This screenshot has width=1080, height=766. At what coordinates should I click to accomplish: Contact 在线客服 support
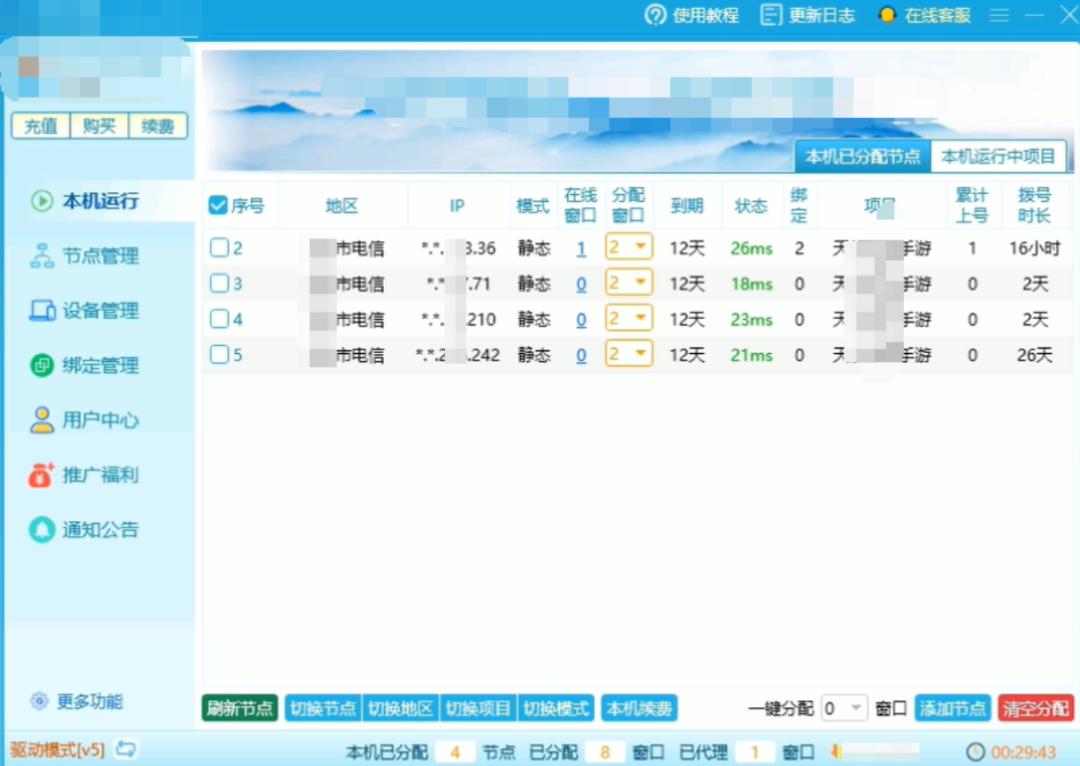pyautogui.click(x=925, y=15)
